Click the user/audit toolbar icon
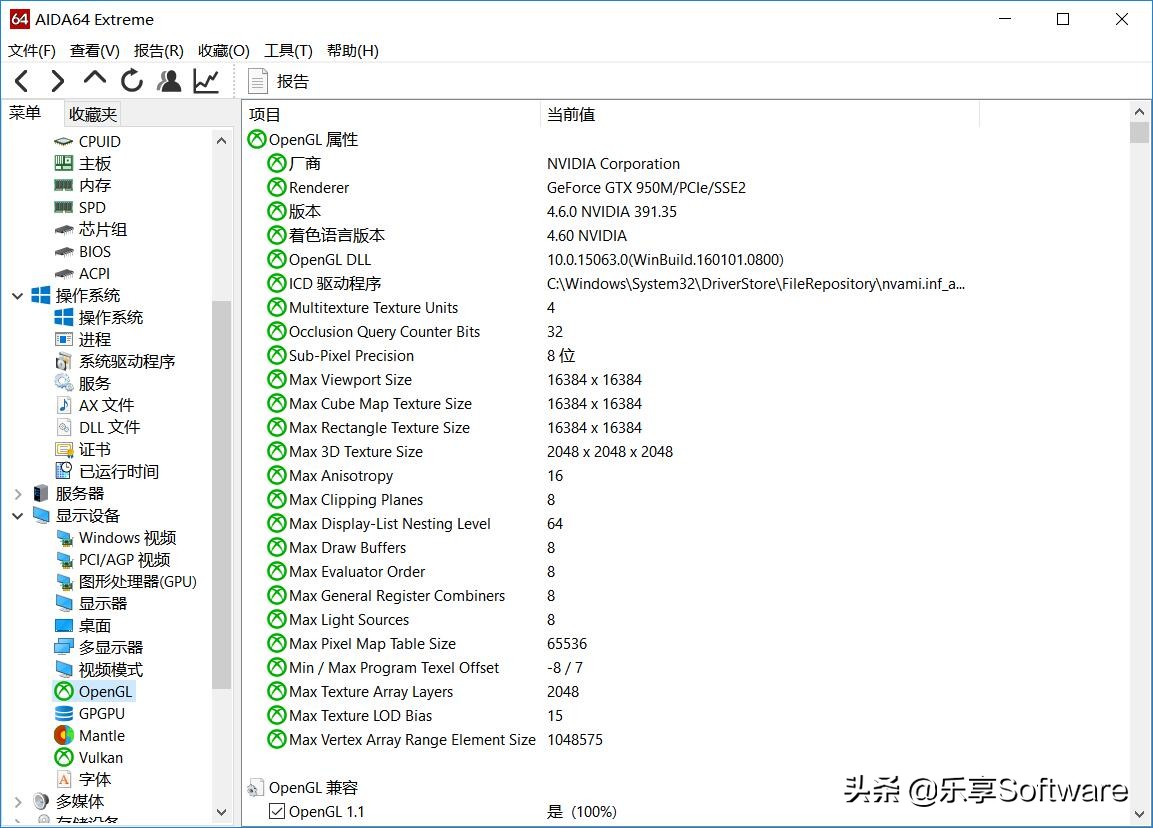The width and height of the screenshot is (1153, 828). (x=168, y=80)
